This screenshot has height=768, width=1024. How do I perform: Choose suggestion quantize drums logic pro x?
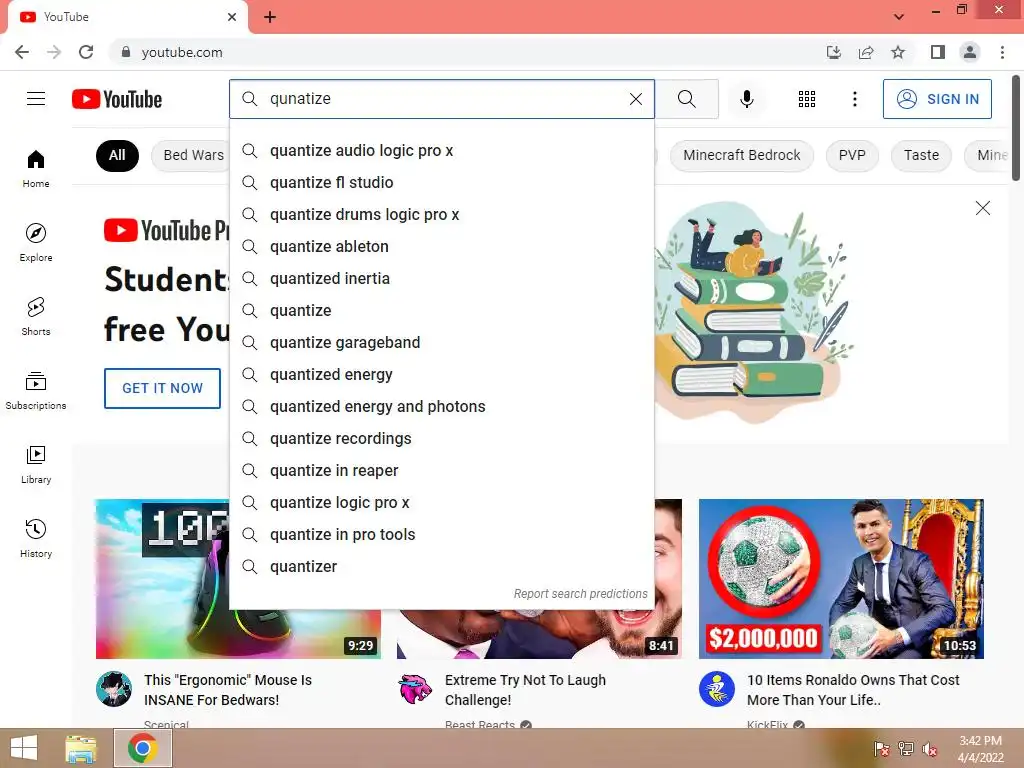(x=441, y=215)
